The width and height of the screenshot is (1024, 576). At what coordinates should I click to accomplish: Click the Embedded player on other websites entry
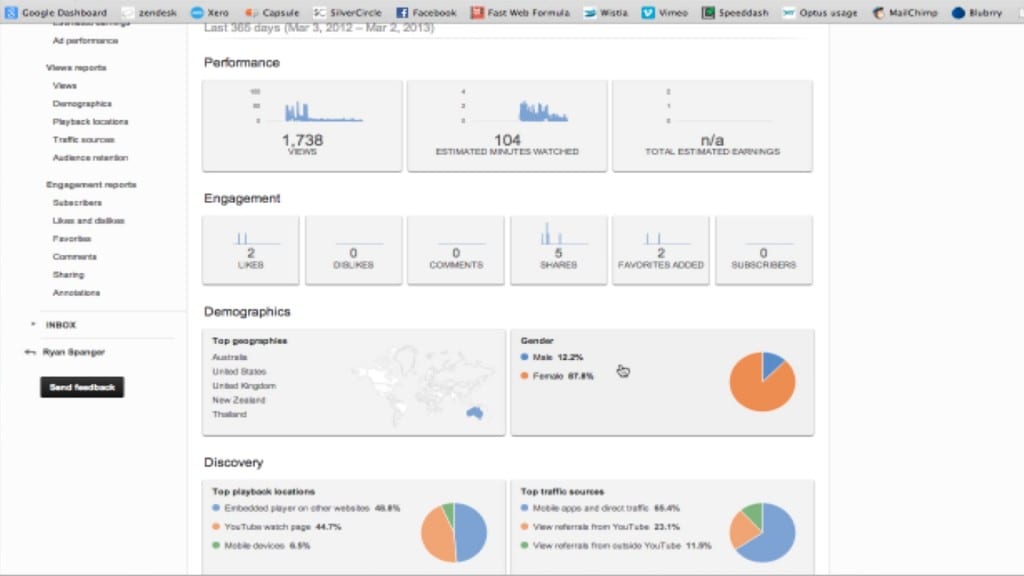click(x=306, y=508)
